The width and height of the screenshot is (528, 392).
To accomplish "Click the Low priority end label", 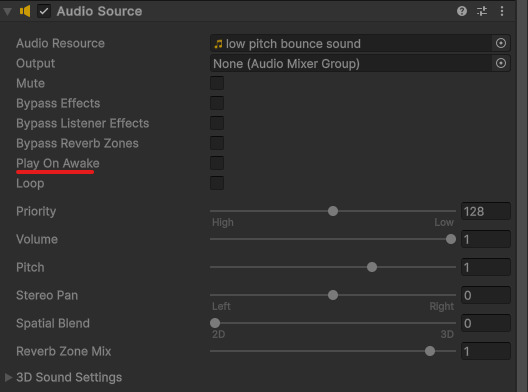I will (444, 223).
